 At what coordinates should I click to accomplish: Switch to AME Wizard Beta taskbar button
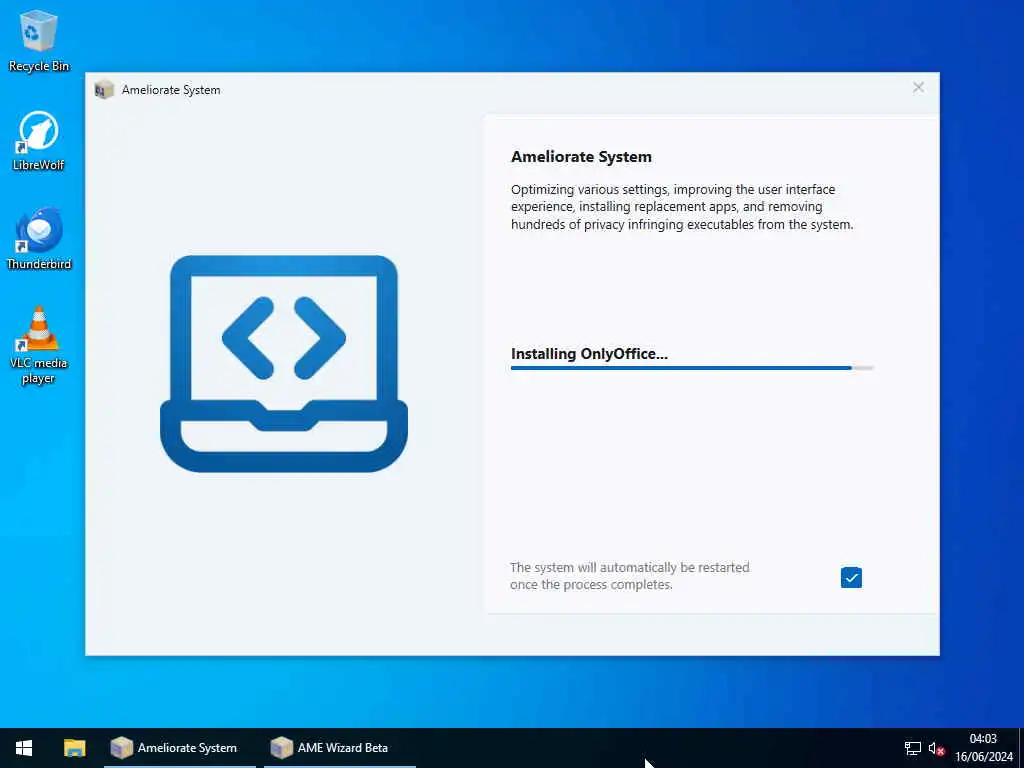click(x=340, y=748)
